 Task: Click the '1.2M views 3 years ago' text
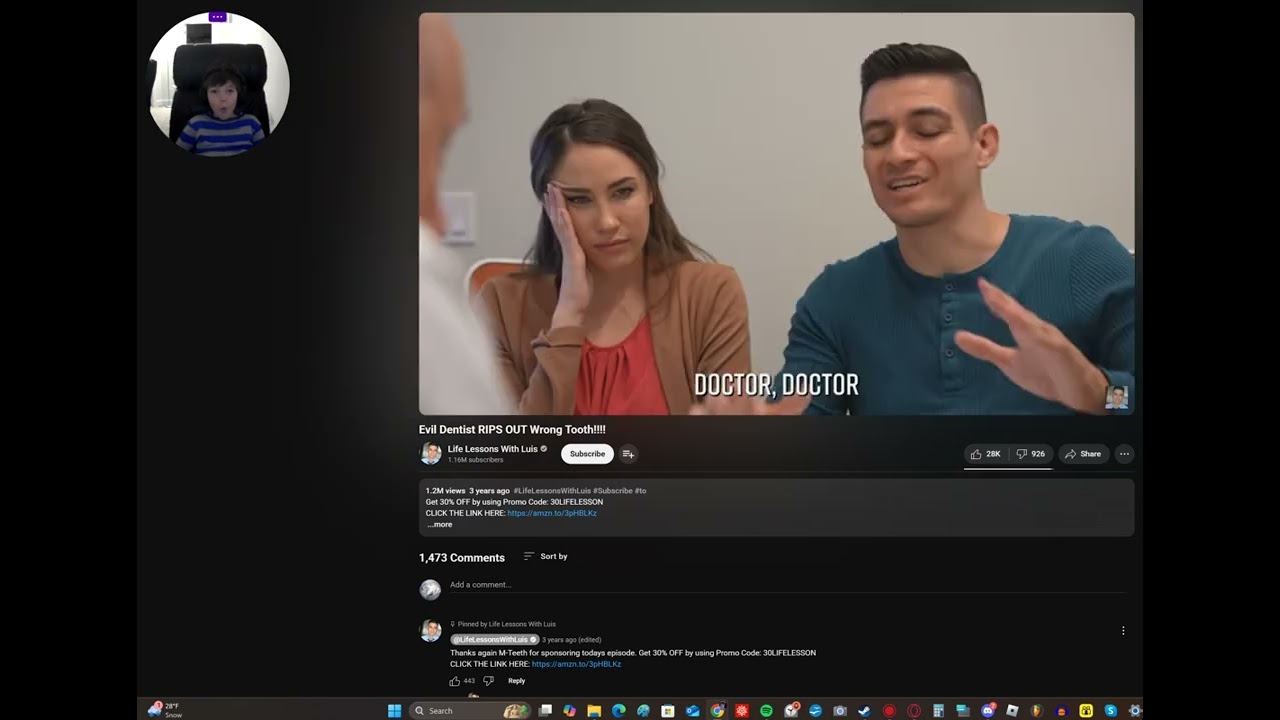(x=468, y=491)
